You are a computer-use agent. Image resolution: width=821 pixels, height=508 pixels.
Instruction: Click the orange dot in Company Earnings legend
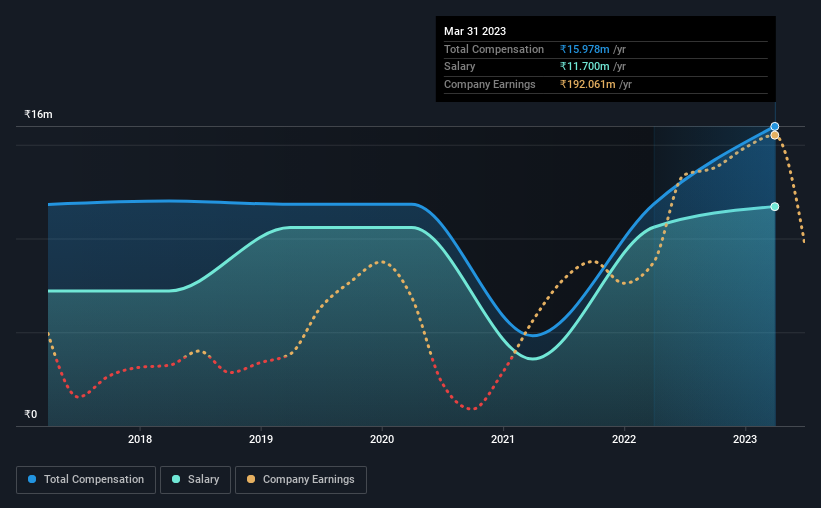(x=251, y=479)
